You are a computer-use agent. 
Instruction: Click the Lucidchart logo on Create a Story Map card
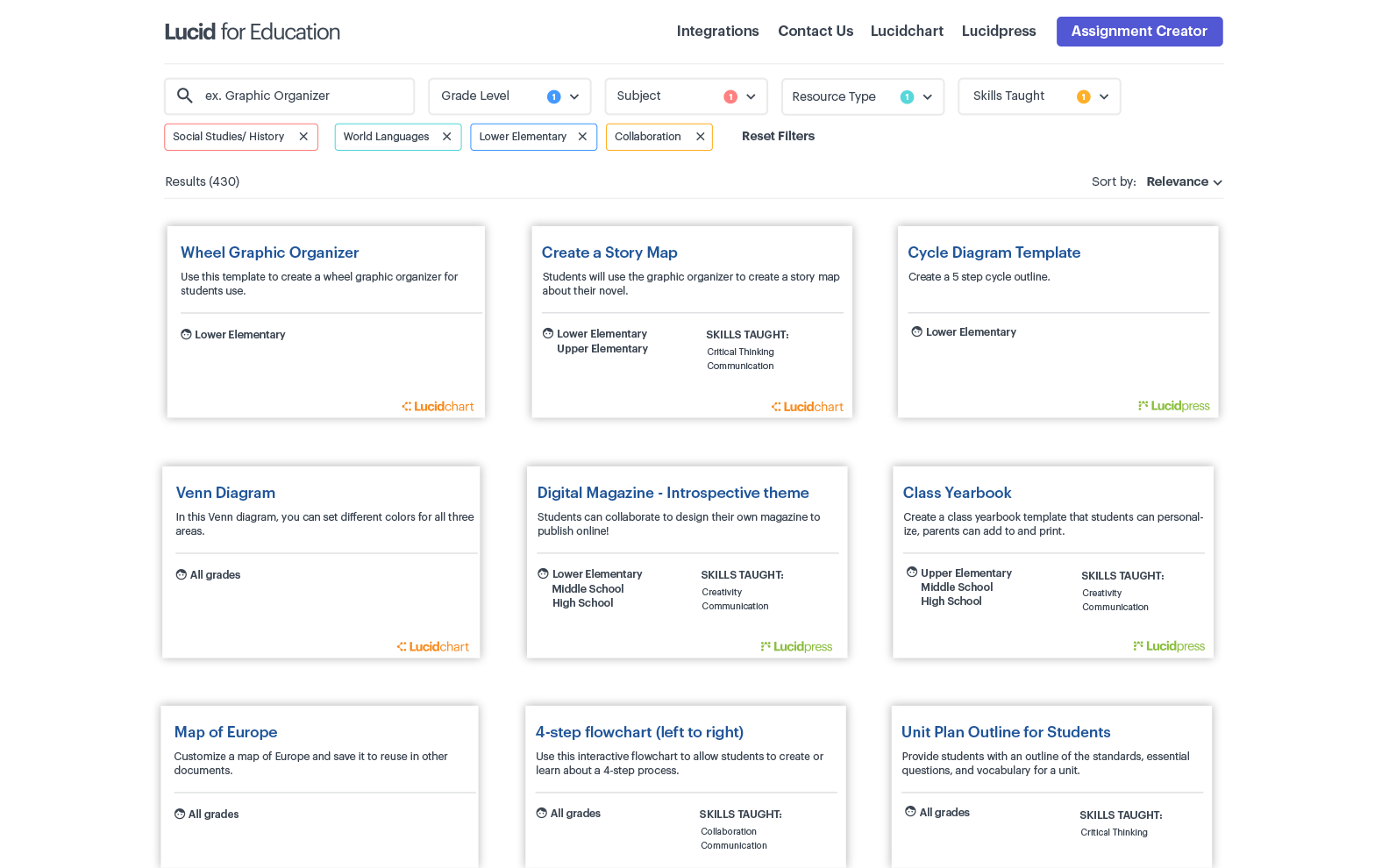(807, 407)
